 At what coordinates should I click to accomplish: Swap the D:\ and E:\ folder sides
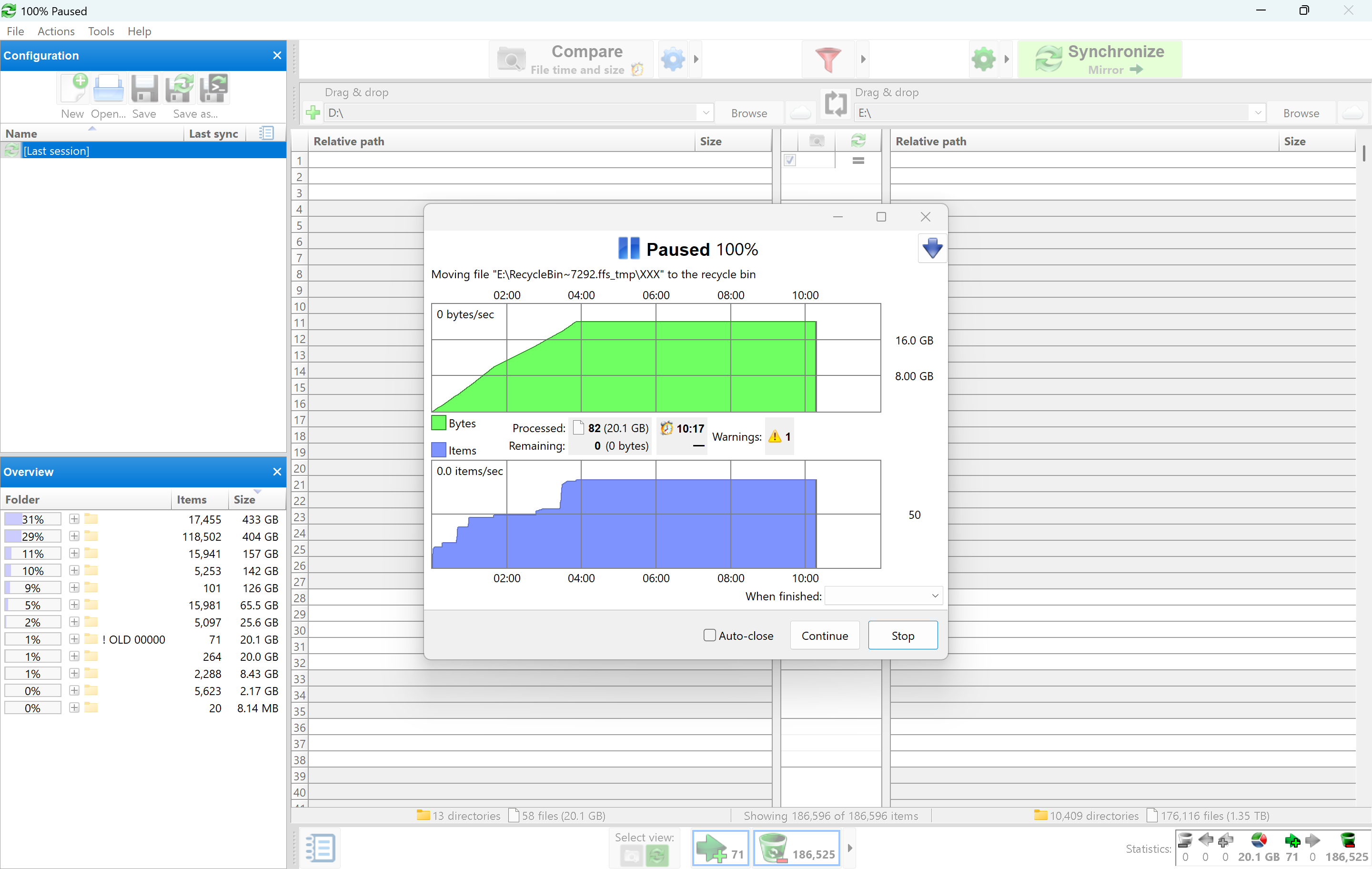click(x=835, y=104)
